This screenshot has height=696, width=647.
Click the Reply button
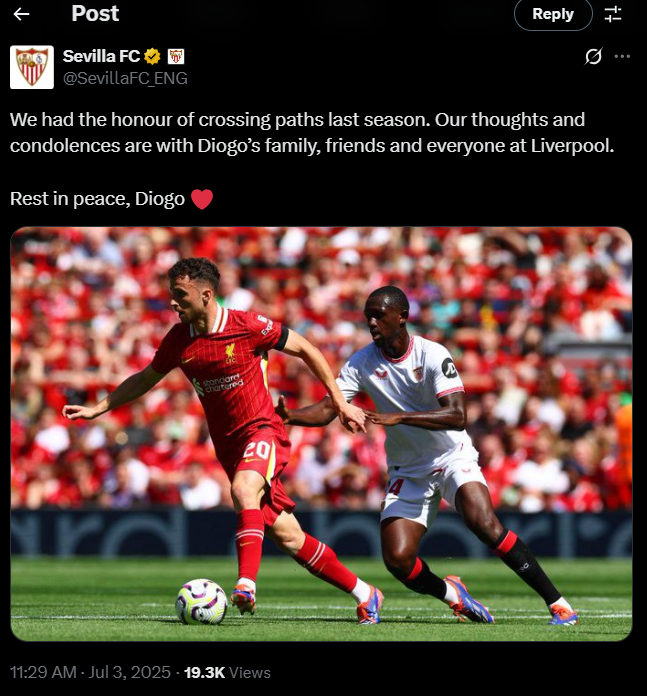tap(553, 14)
